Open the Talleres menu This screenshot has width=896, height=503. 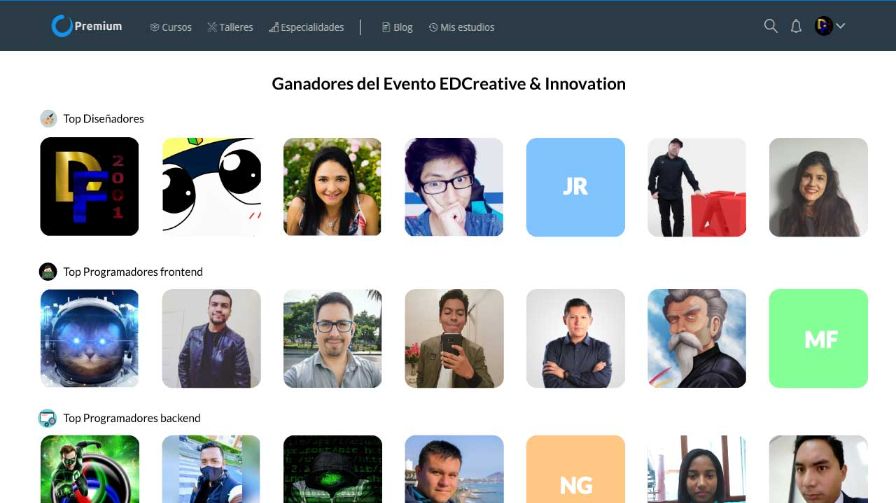[x=230, y=27]
